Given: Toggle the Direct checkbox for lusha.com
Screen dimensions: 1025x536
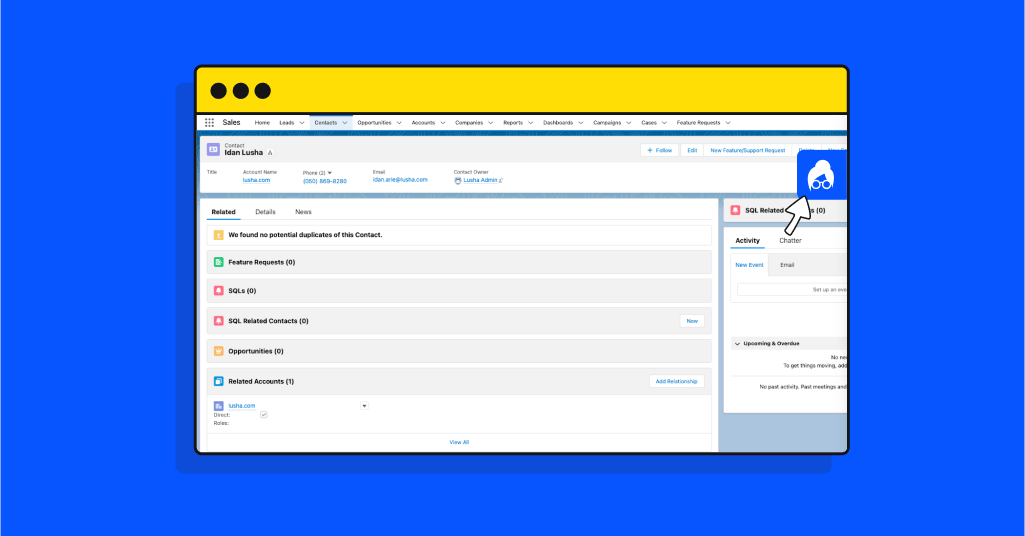Looking at the screenshot, I should point(263,415).
